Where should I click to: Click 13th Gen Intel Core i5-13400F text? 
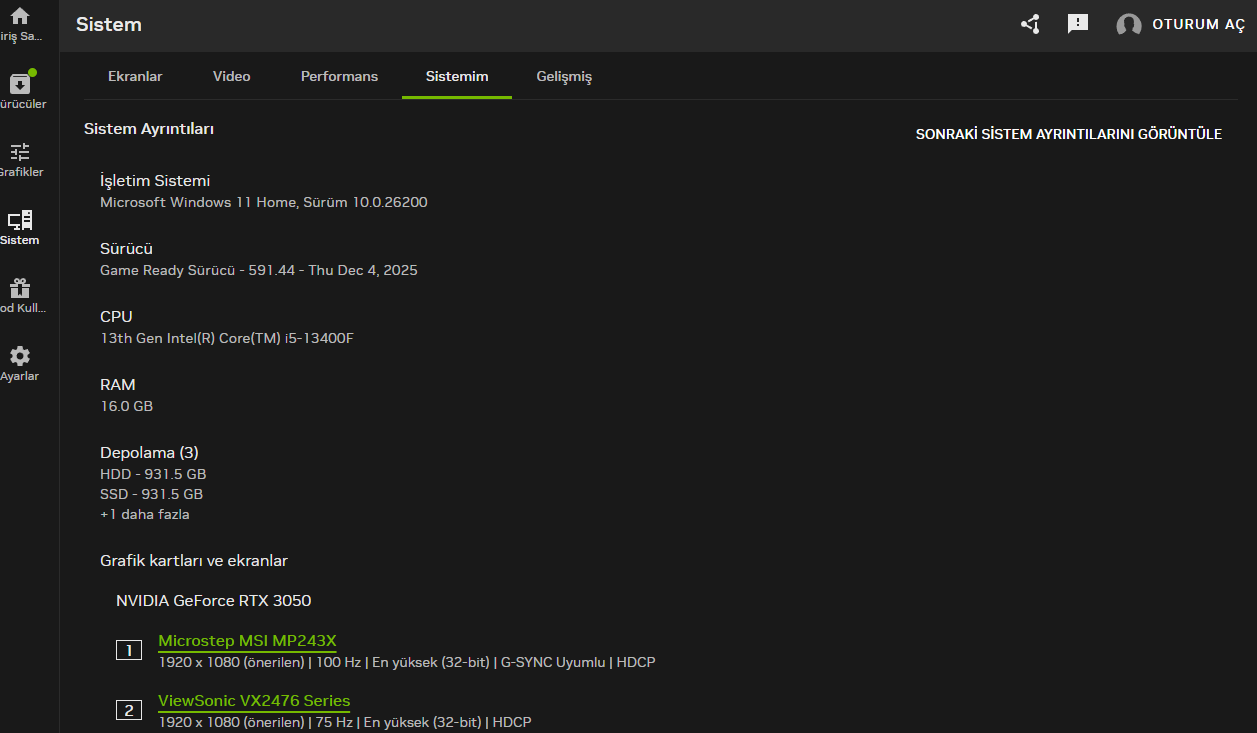pos(227,338)
